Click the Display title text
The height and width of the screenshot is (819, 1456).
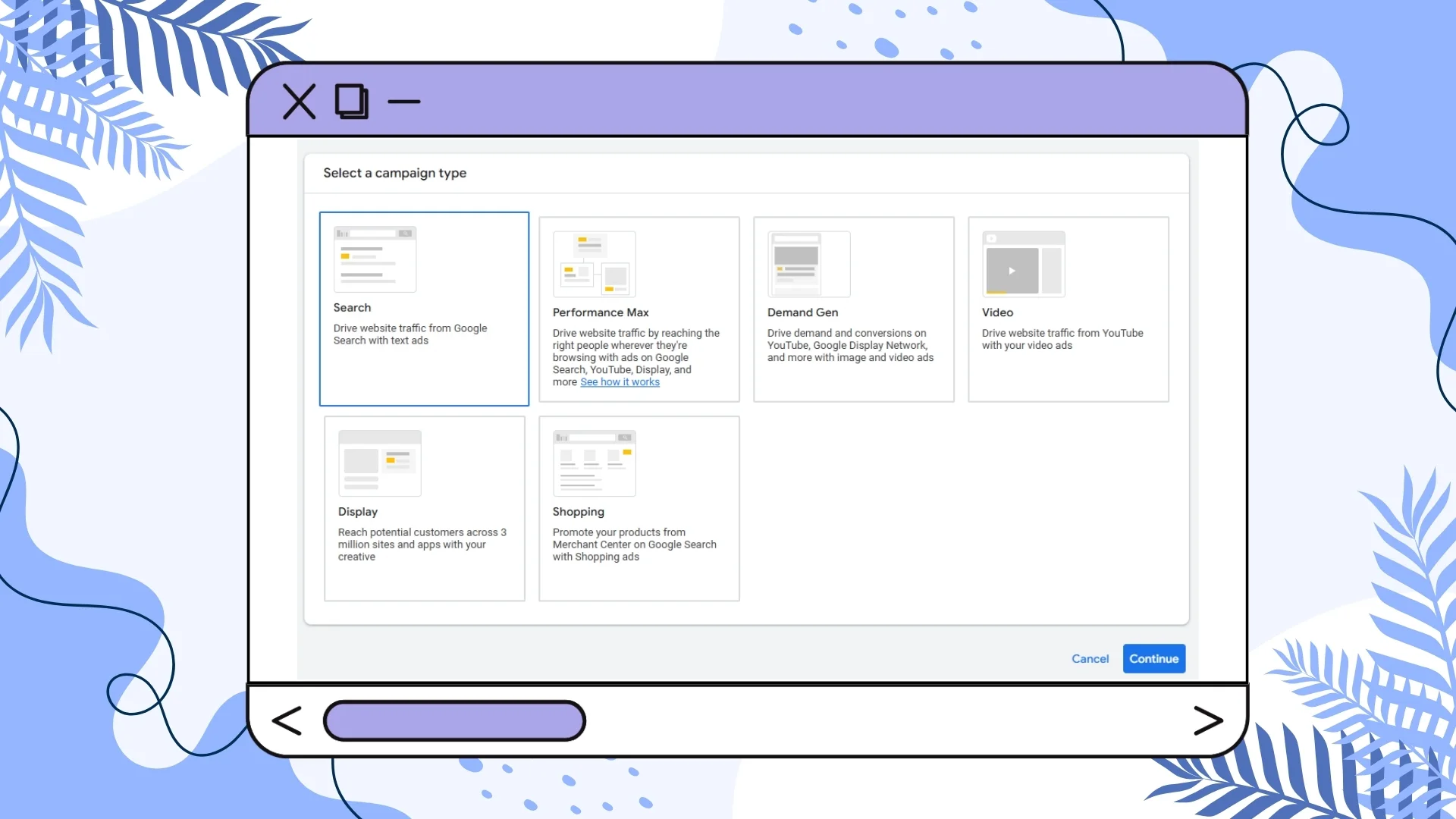[x=357, y=512]
